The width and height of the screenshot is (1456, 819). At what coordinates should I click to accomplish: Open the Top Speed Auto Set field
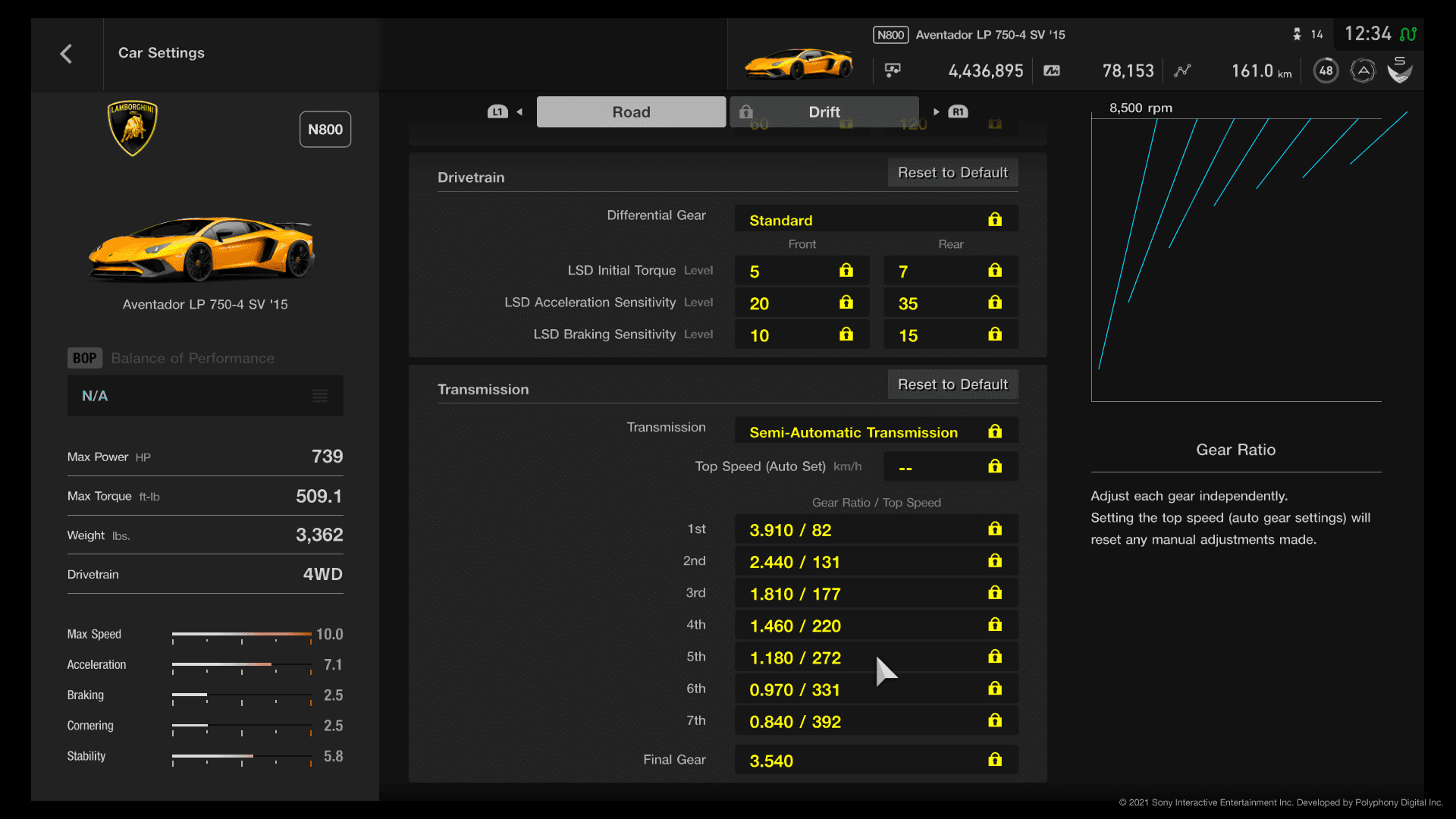pos(950,466)
